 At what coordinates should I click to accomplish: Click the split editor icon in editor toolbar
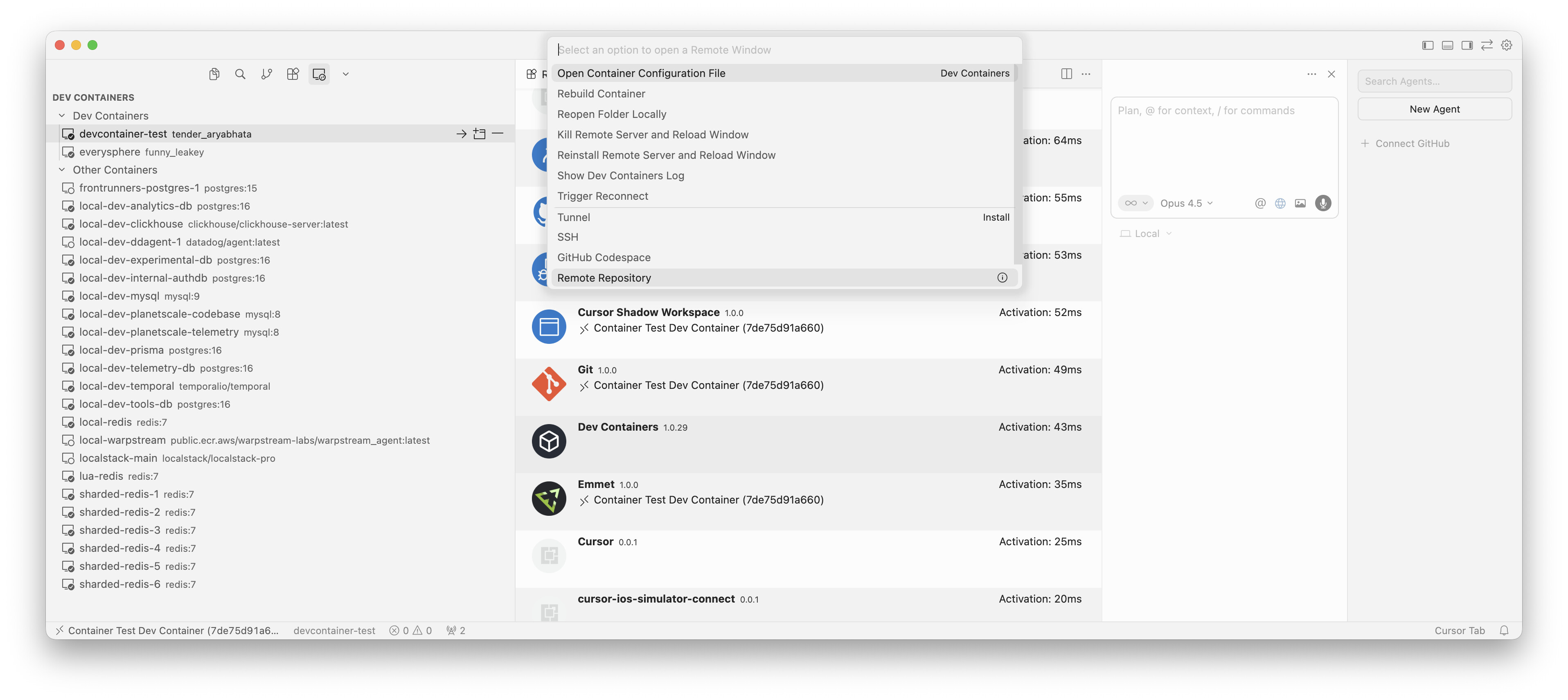1066,74
